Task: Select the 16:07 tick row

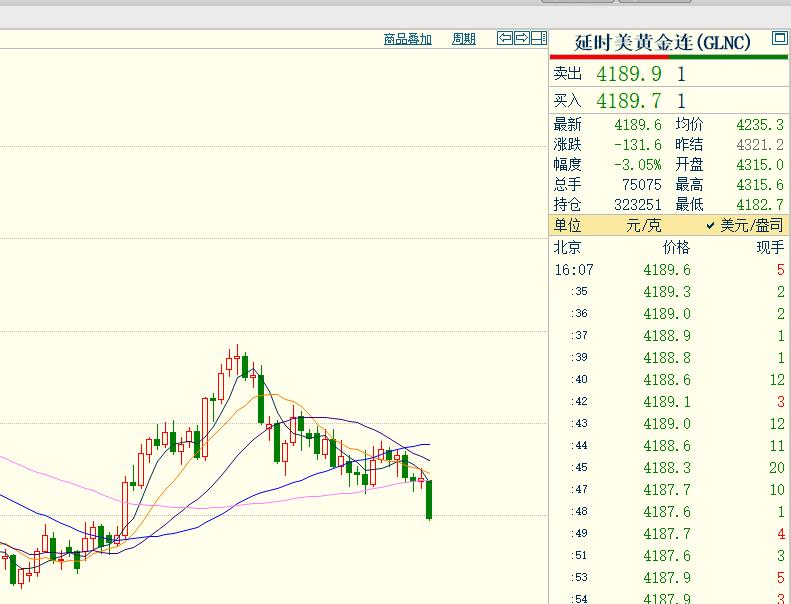Action: [669, 270]
